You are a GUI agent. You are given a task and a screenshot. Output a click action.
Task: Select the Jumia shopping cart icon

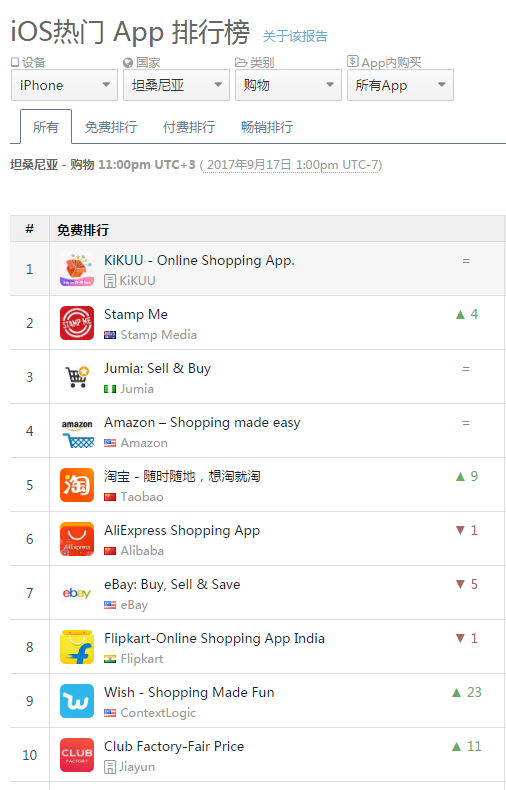pyautogui.click(x=77, y=377)
